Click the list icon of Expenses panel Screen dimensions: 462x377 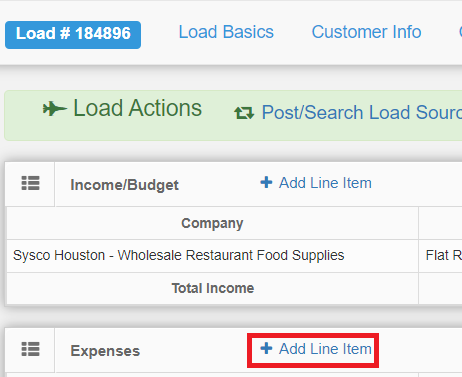click(30, 349)
